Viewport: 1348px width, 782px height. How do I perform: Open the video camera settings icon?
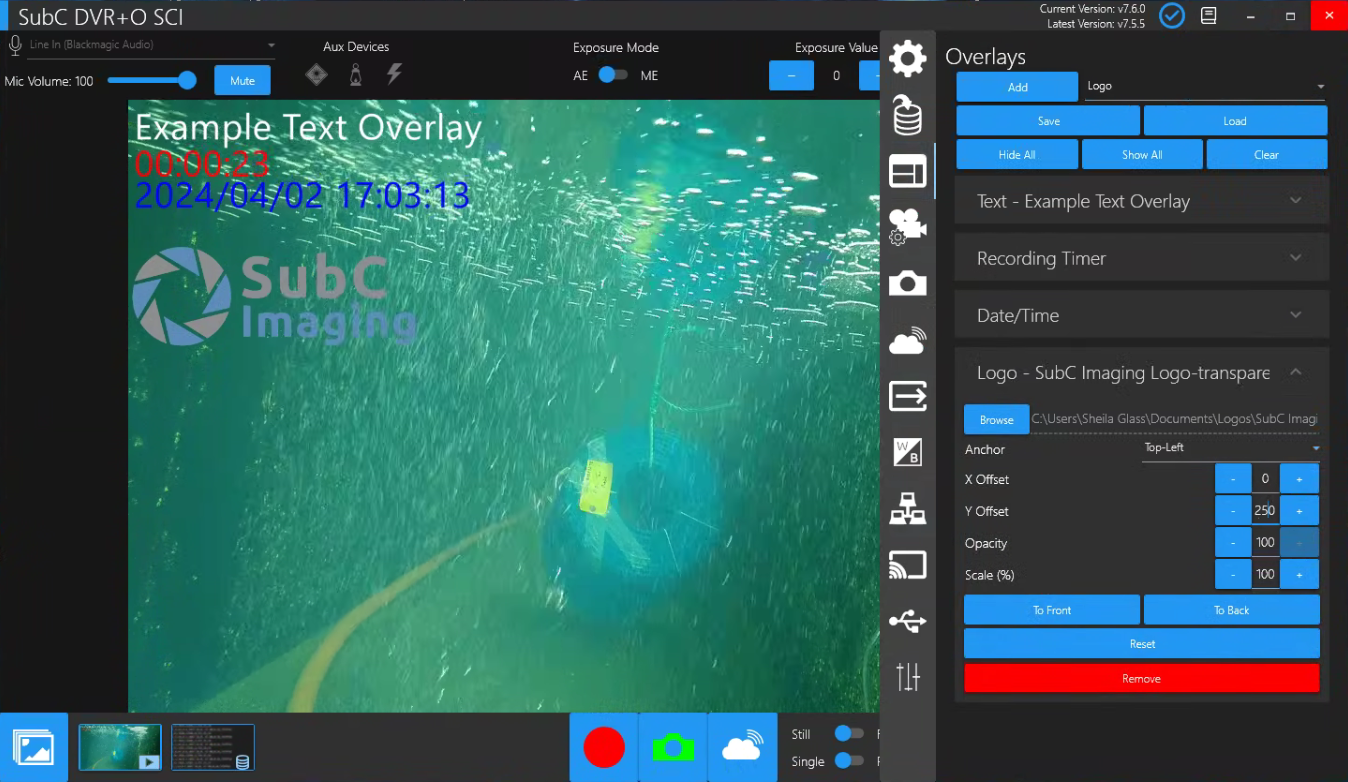(x=907, y=227)
